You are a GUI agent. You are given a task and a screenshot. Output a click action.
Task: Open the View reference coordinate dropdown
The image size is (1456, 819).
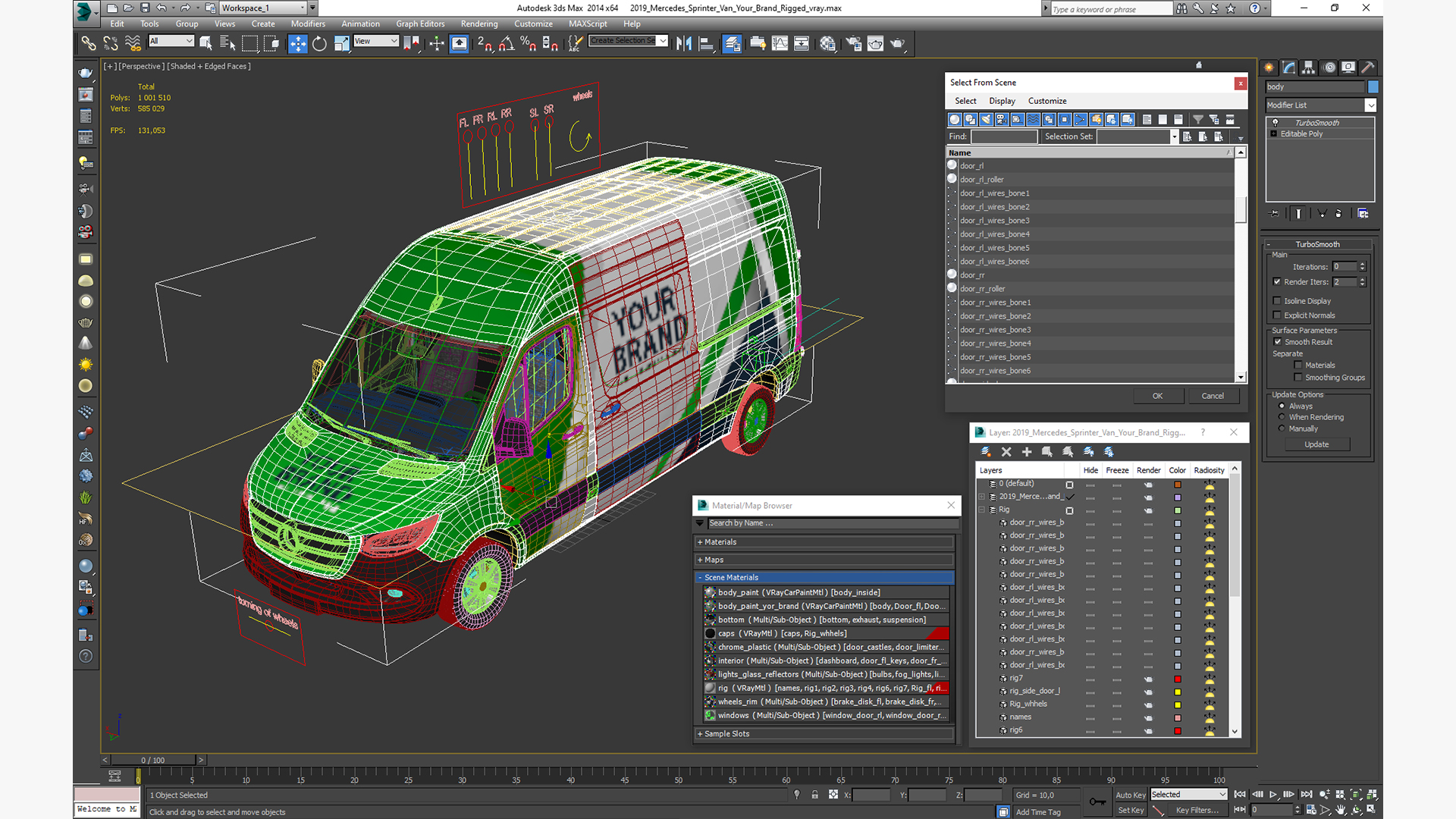pyautogui.click(x=375, y=41)
